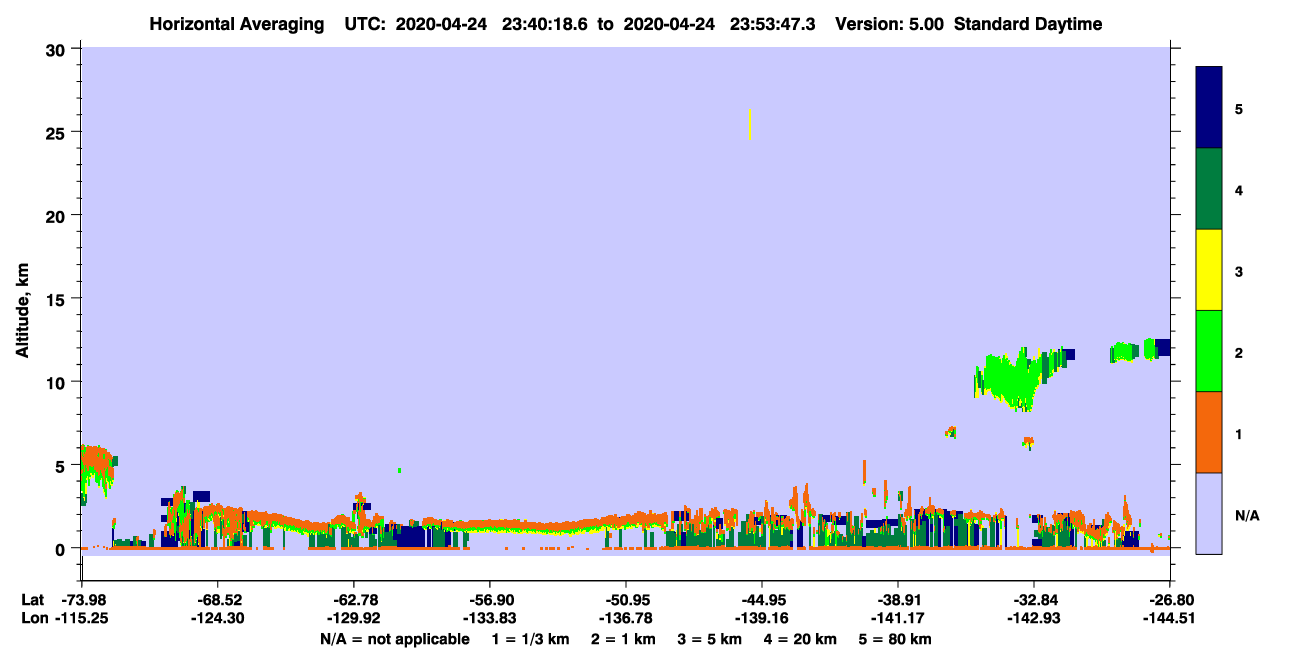The width and height of the screenshot is (1300, 667).
Task: Click longitude label -133.83
Action: click(490, 618)
